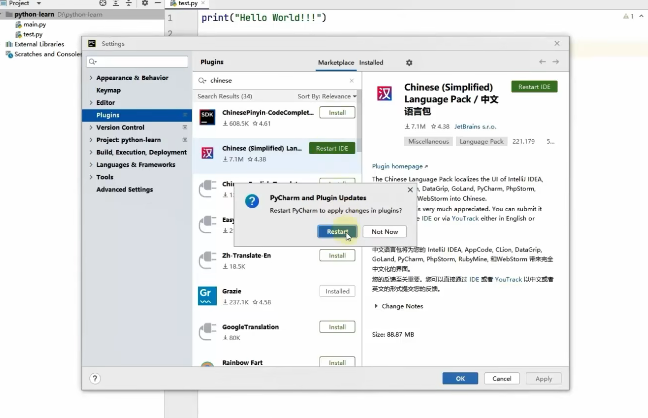Click Restart IDE beside Chinese (Simplified) list entry
This screenshot has height=418, width=648.
coord(332,148)
